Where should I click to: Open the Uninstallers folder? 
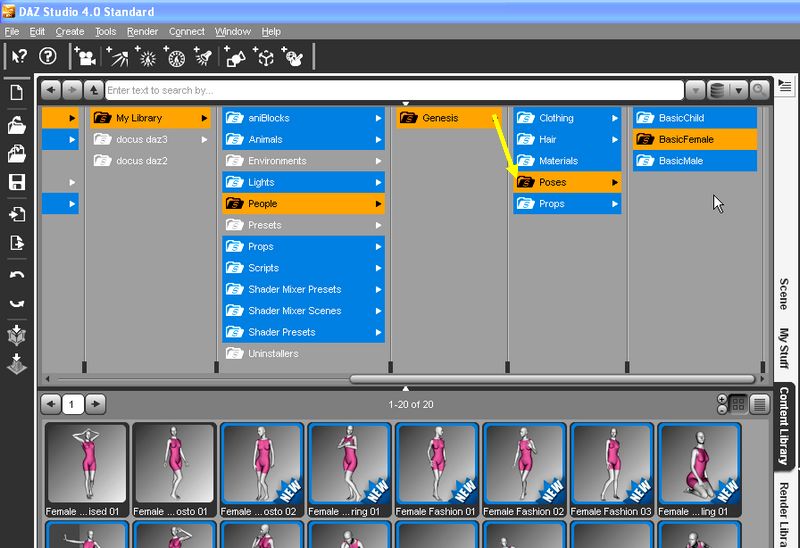[304, 354]
